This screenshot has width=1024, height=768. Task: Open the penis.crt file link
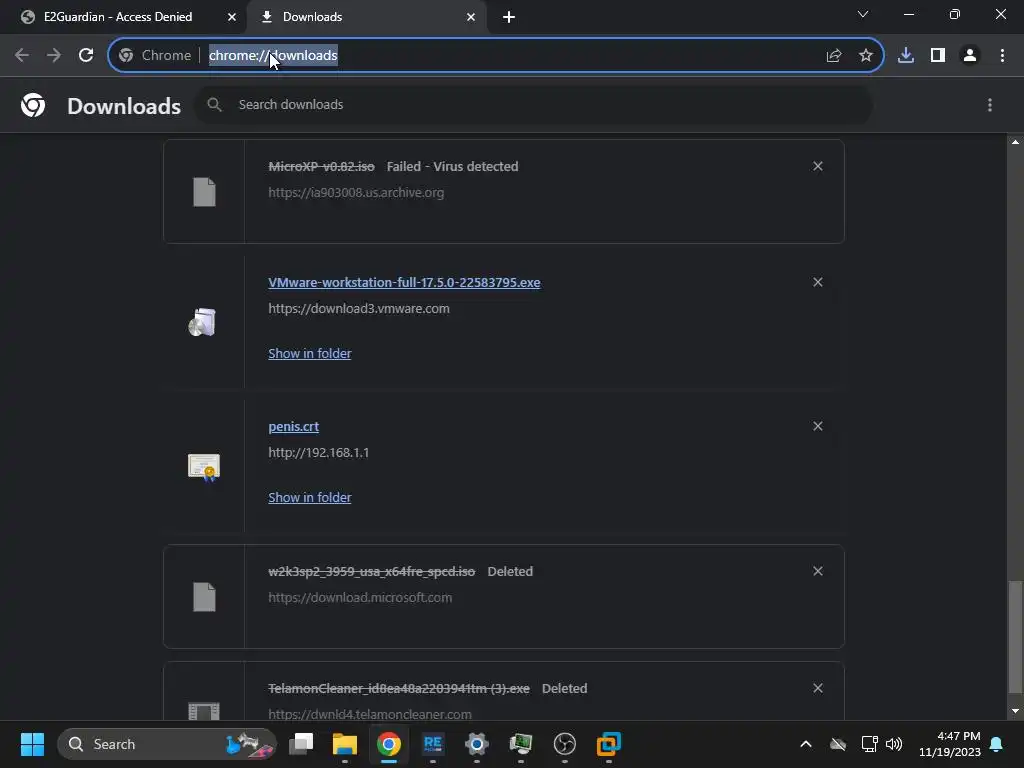293,426
